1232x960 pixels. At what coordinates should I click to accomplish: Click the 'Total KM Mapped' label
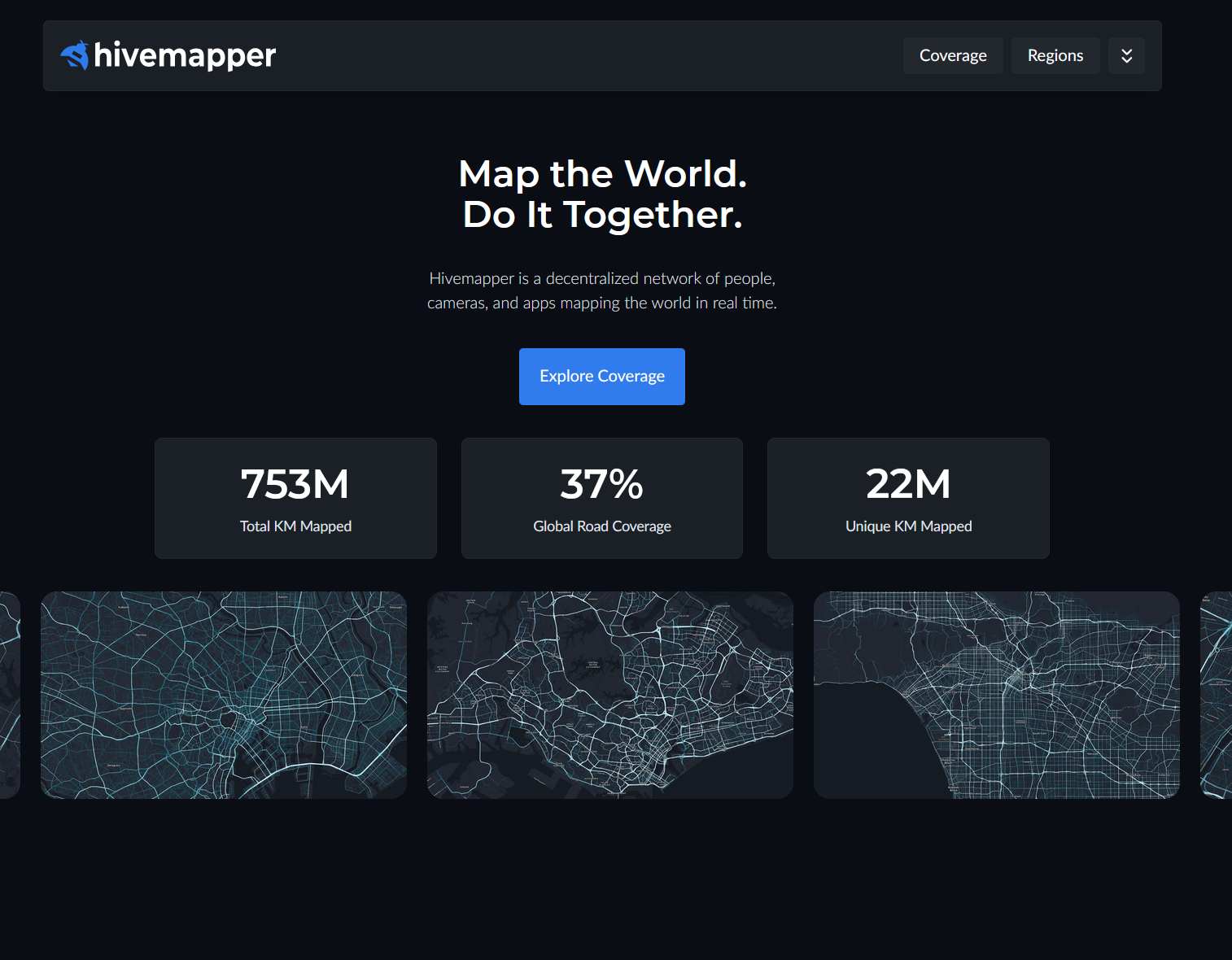[x=295, y=526]
